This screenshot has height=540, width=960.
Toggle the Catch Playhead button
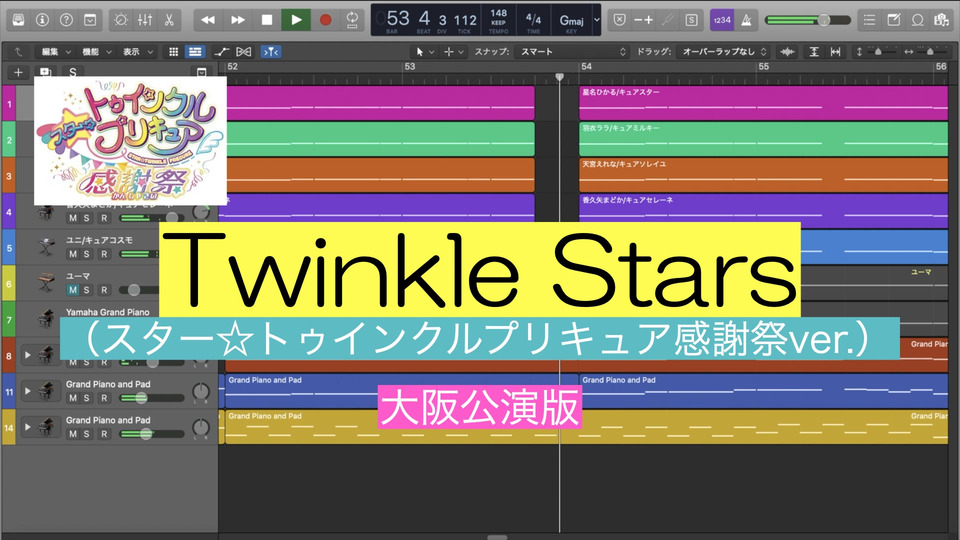(271, 52)
